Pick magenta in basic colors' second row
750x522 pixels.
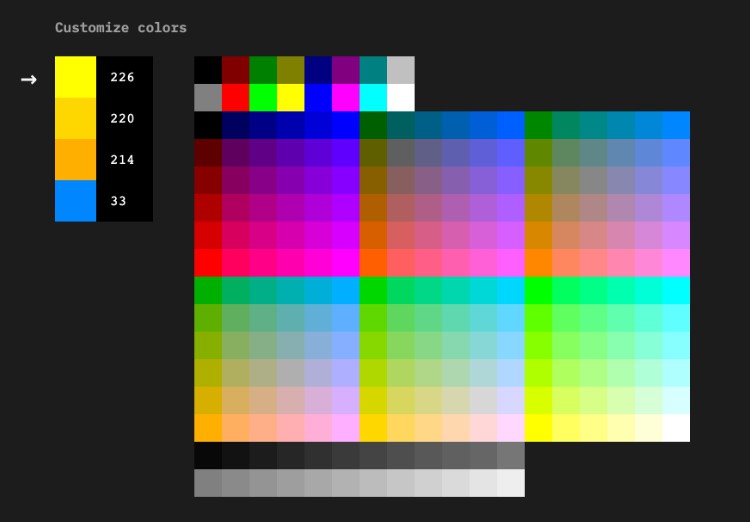point(345,98)
